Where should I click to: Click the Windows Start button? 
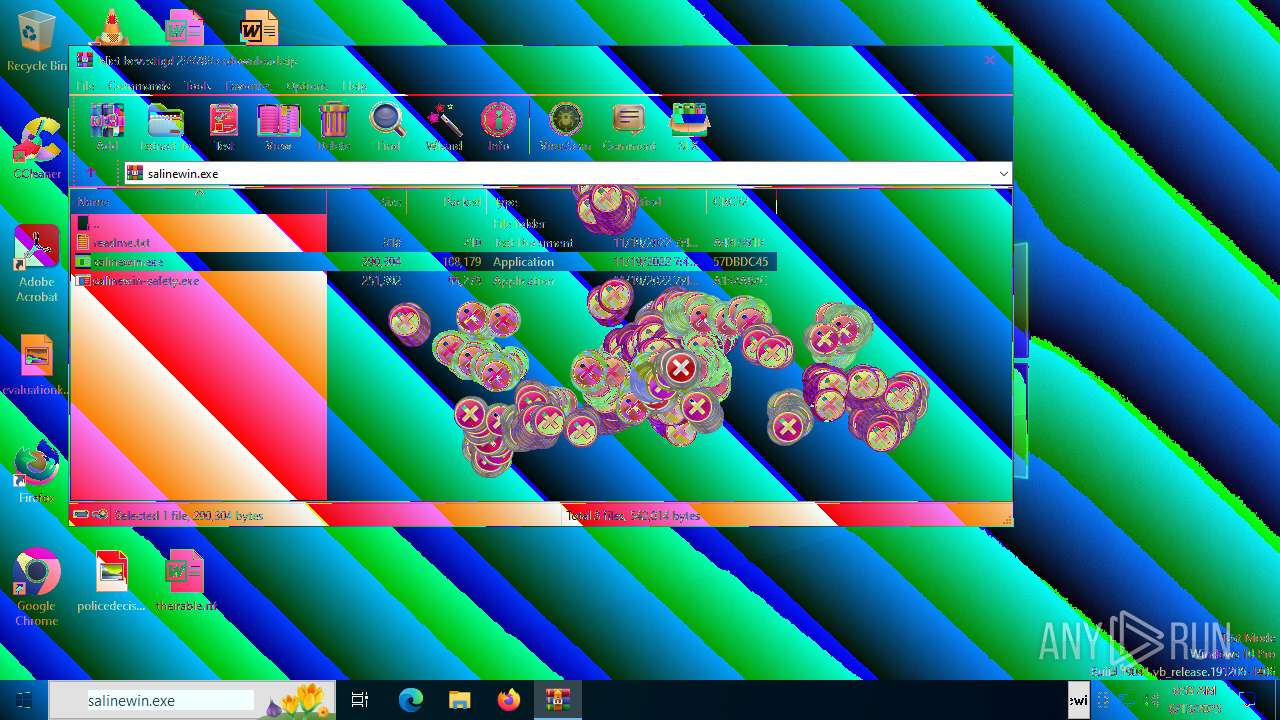coord(24,700)
